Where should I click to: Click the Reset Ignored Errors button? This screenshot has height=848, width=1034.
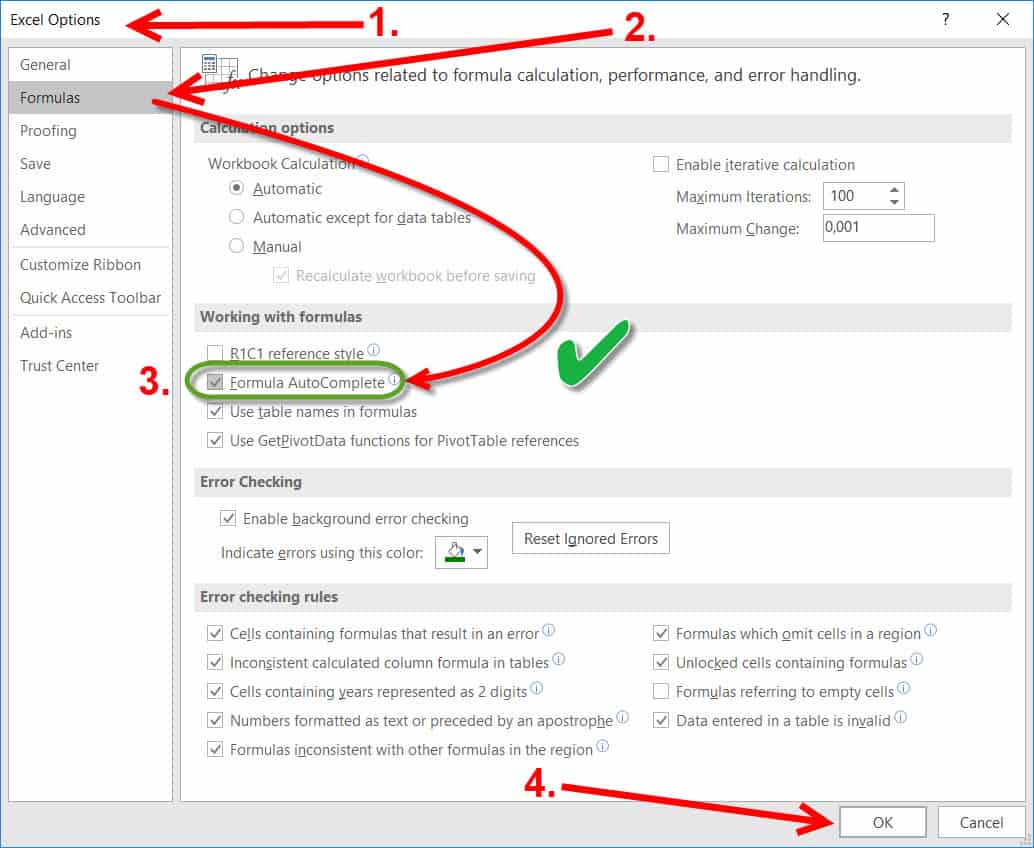point(591,538)
